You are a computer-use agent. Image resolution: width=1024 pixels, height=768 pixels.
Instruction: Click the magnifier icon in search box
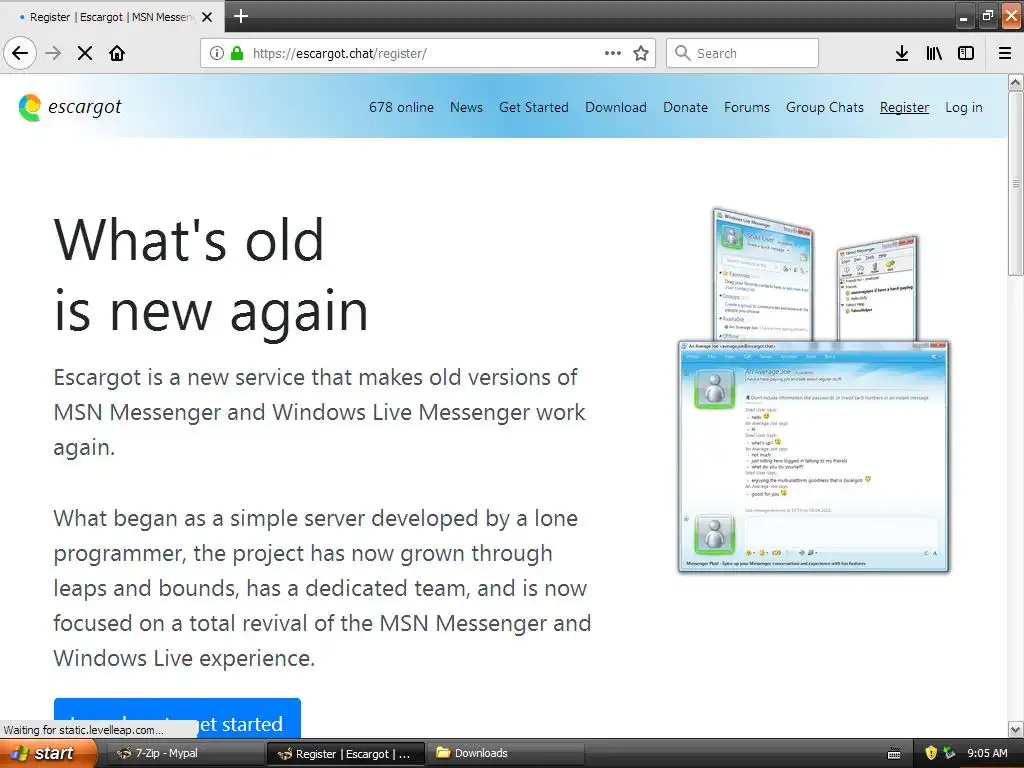(x=682, y=53)
